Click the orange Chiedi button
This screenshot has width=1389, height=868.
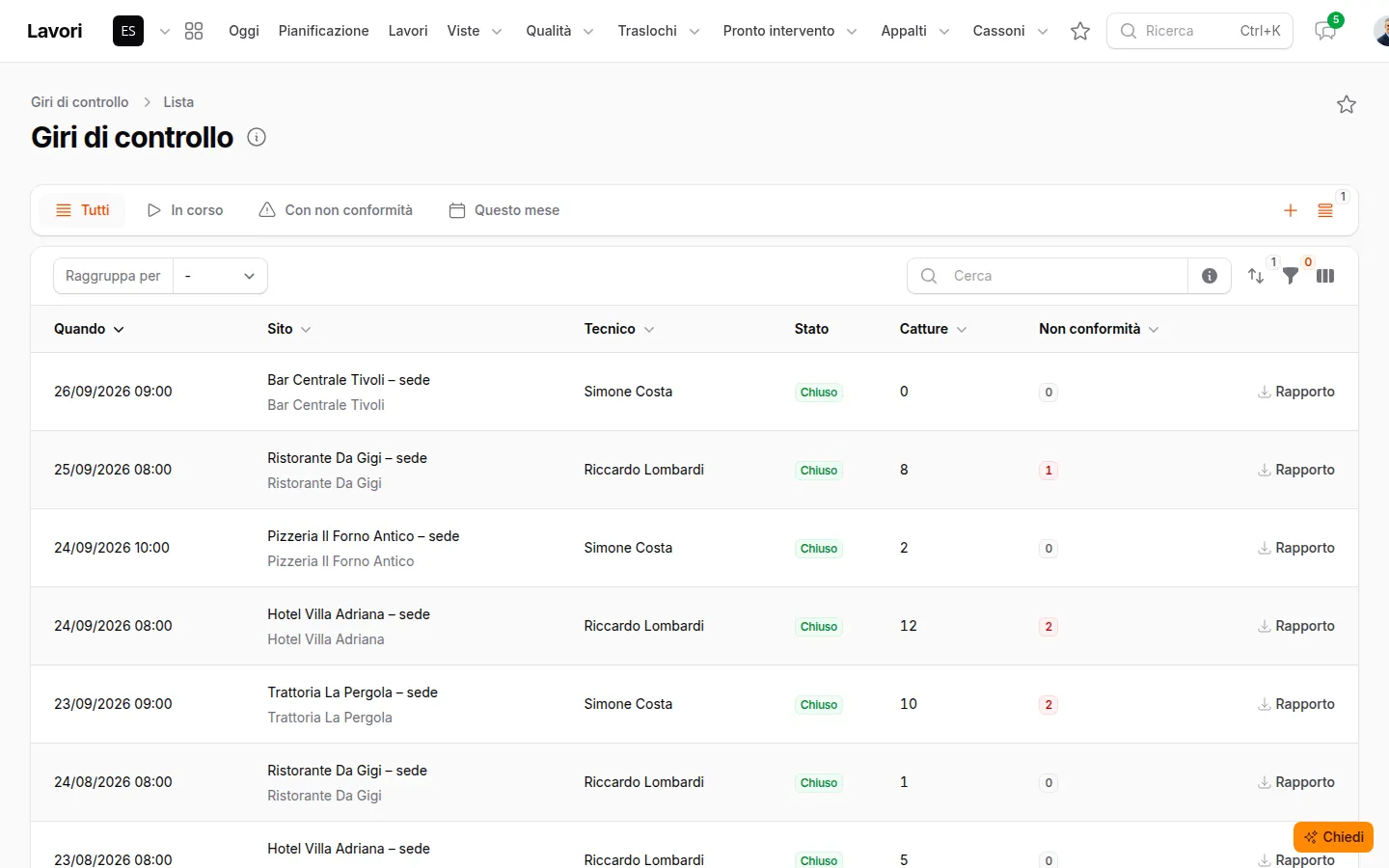point(1333,837)
